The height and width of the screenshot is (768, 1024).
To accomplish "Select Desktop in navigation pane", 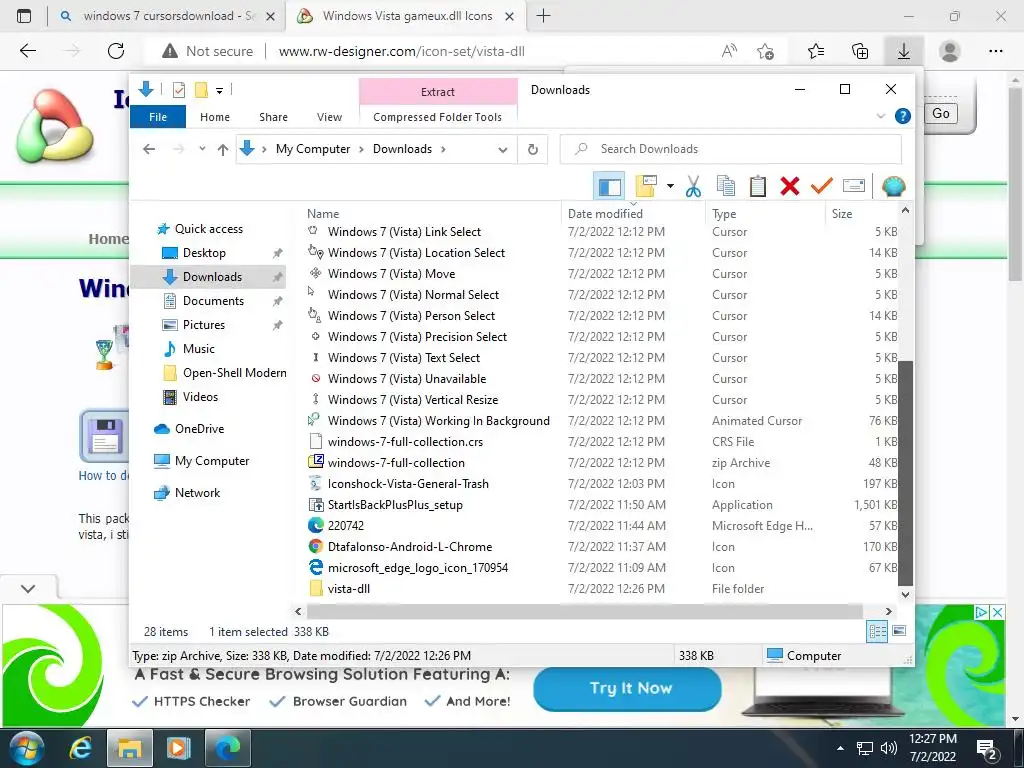I will tap(204, 253).
